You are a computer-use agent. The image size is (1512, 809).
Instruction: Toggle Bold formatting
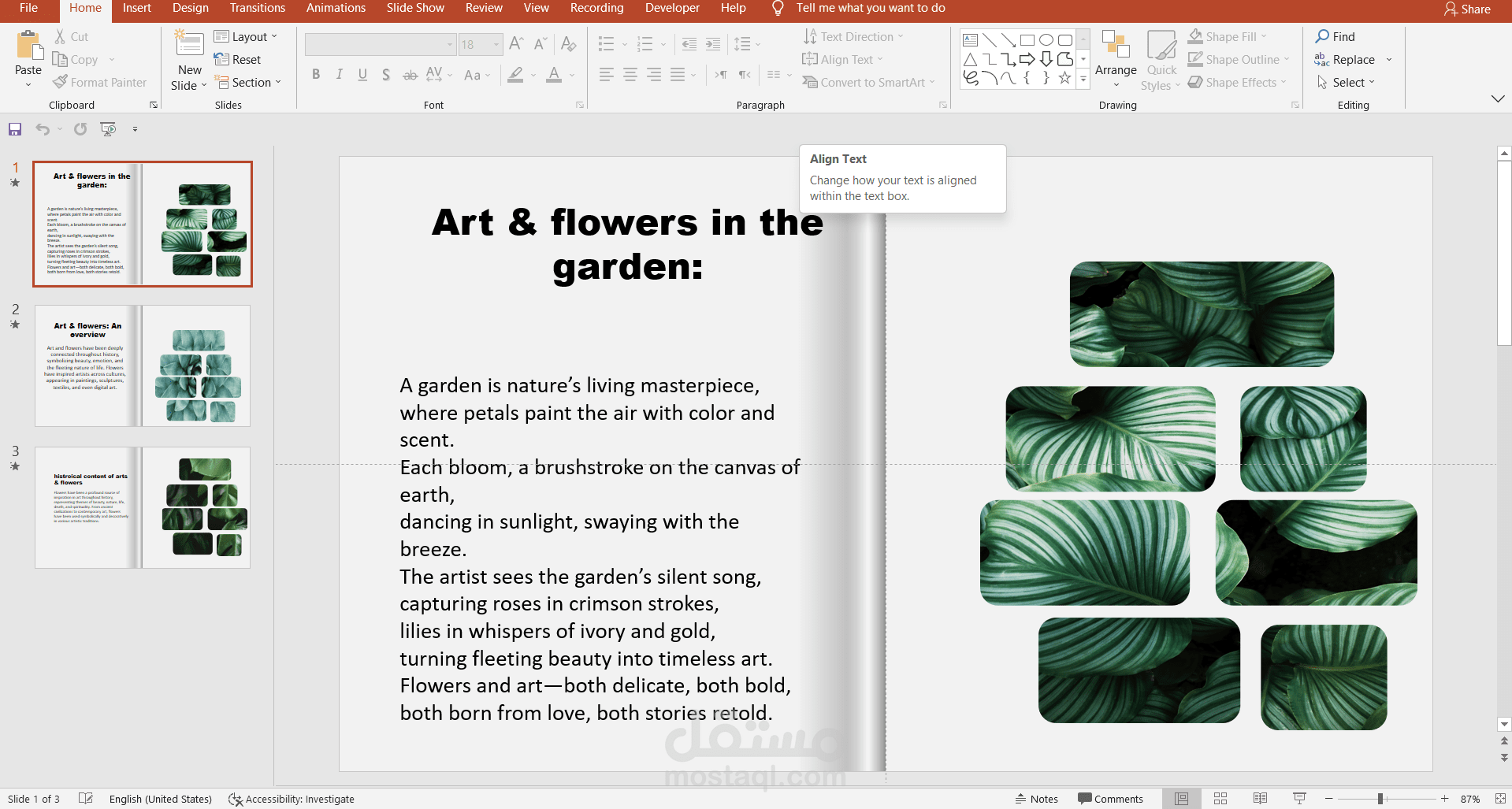[x=316, y=75]
